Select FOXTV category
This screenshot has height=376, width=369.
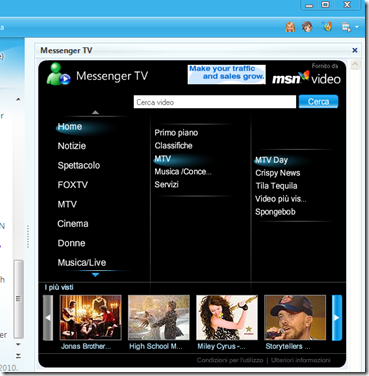tap(73, 185)
